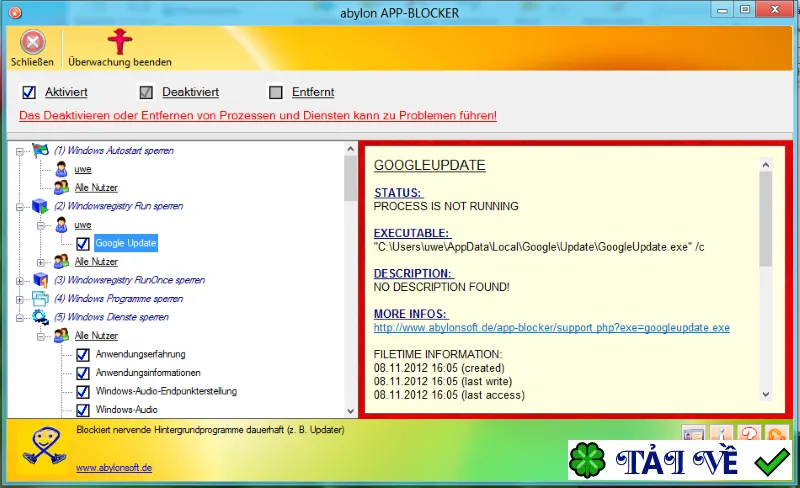Toggle the Aktiviert checkbox
Viewport: 800px width, 488px height.
click(x=29, y=92)
